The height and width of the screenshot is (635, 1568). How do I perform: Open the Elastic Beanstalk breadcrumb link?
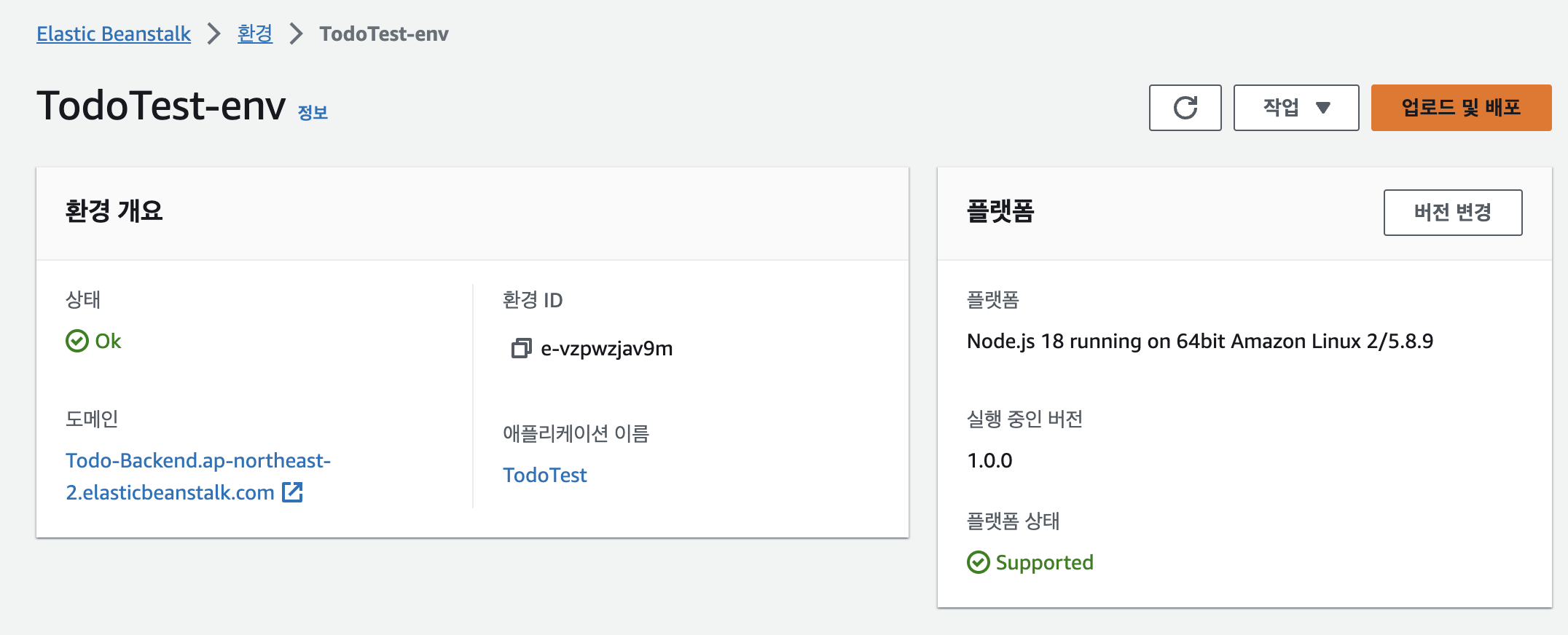pyautogui.click(x=114, y=33)
